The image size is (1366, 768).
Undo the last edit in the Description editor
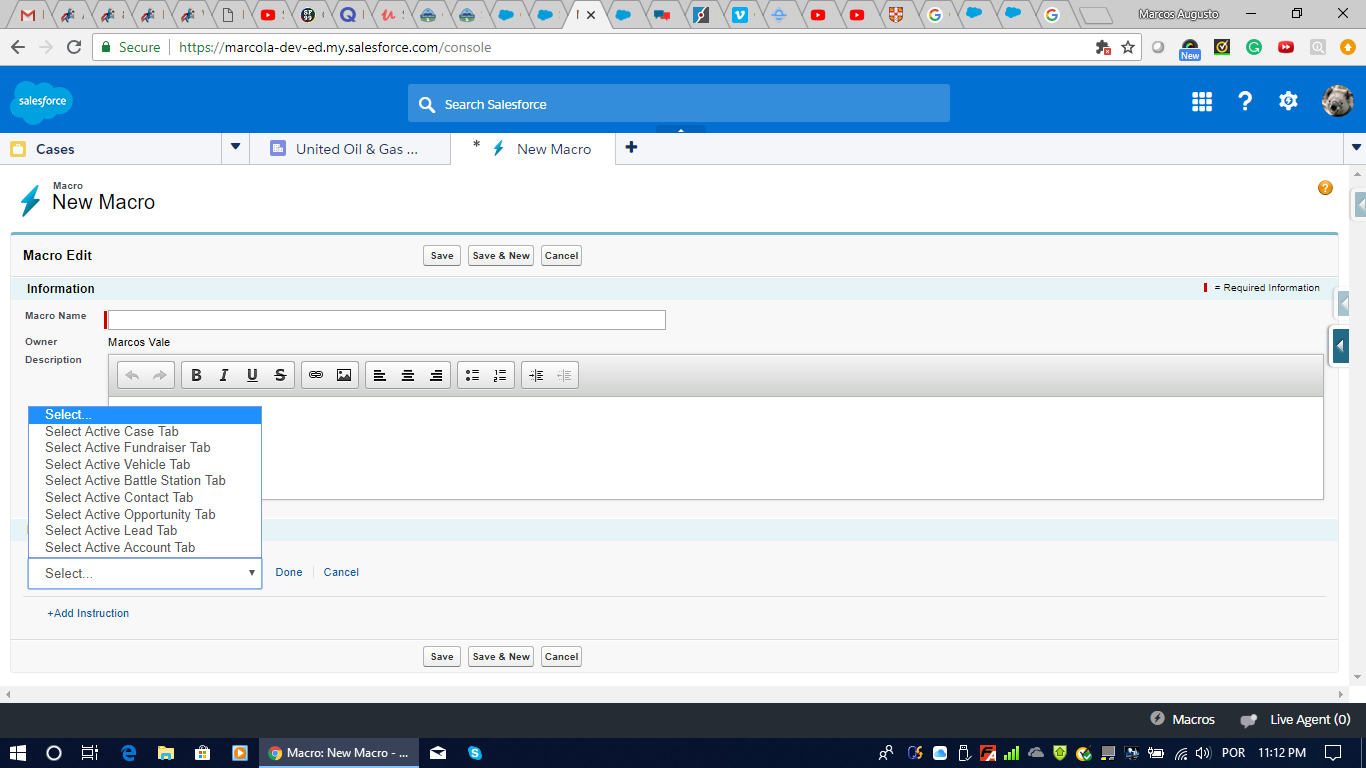coord(132,375)
